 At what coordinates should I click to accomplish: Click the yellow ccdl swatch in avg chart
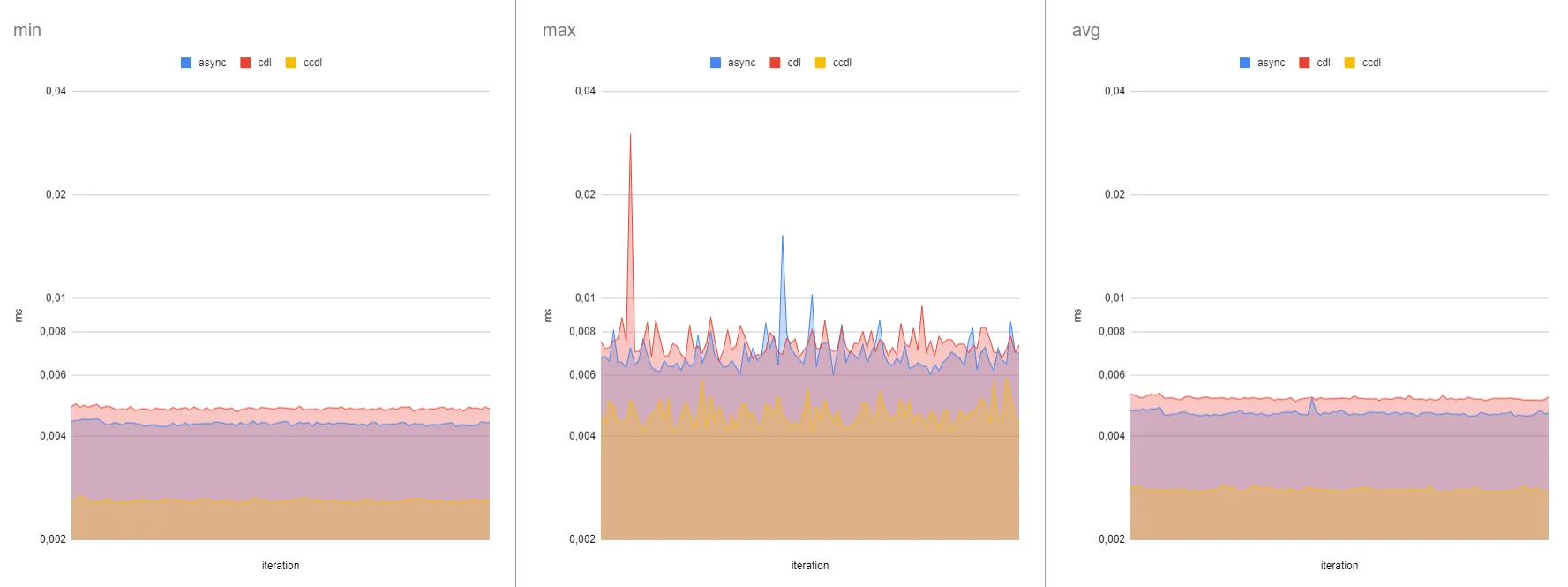[x=1350, y=63]
